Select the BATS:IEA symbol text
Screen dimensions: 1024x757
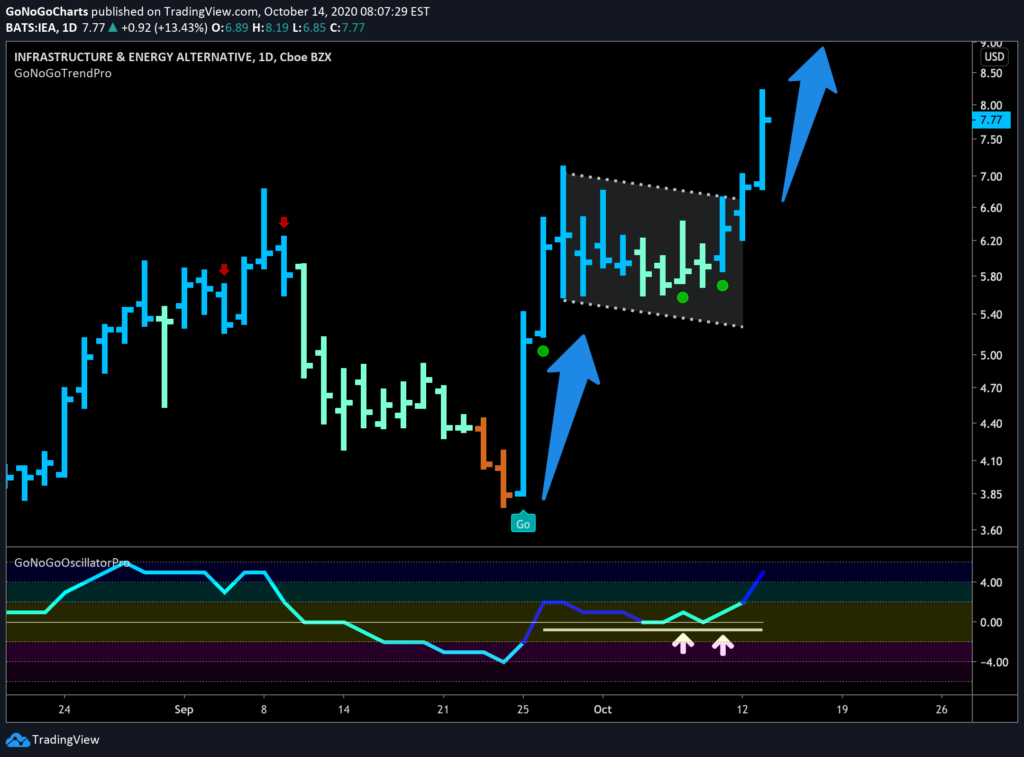(x=31, y=28)
